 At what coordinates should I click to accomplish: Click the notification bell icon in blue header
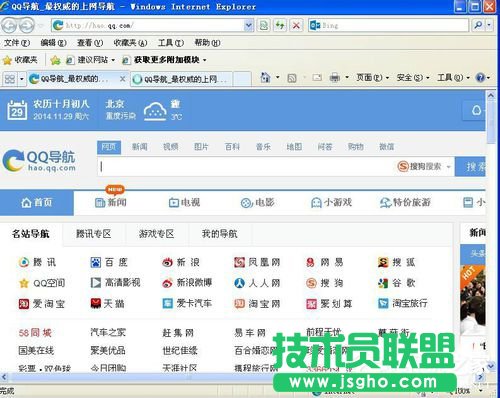(x=477, y=110)
